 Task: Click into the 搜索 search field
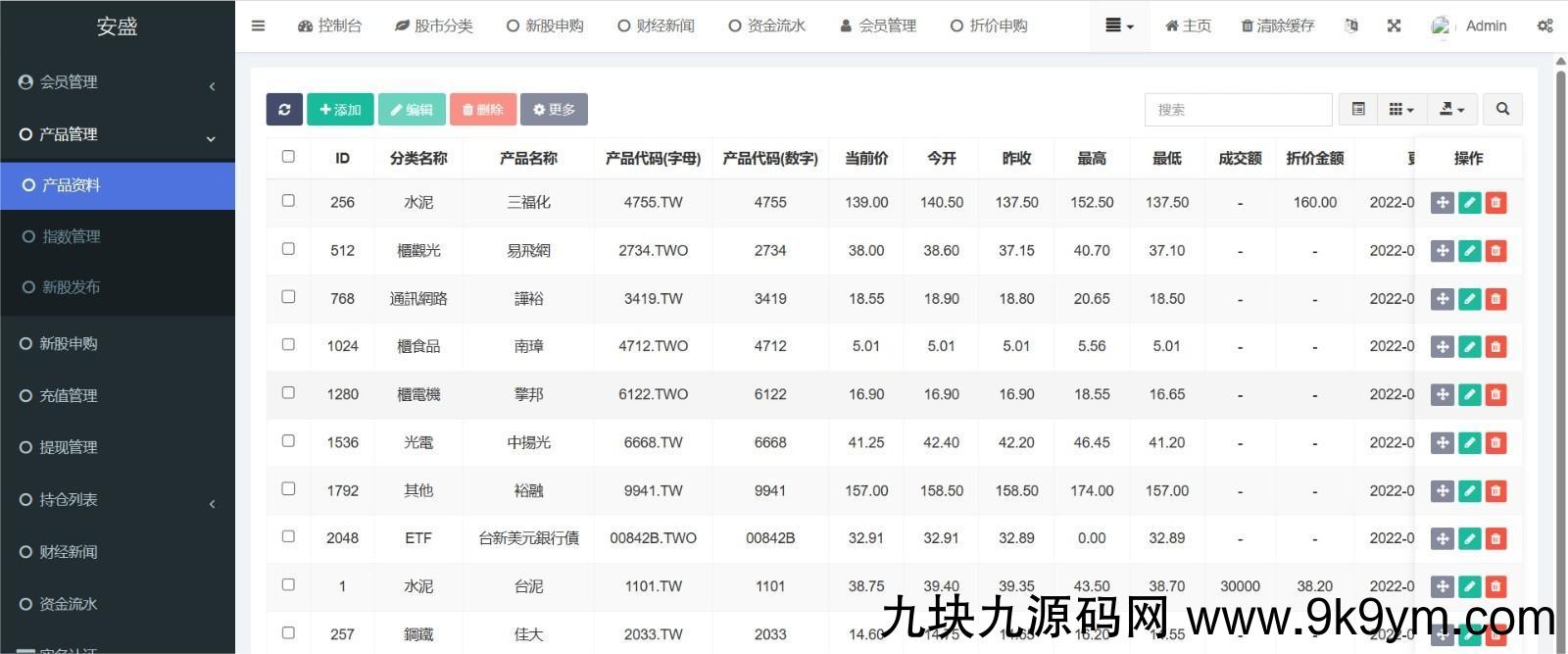pos(1238,110)
